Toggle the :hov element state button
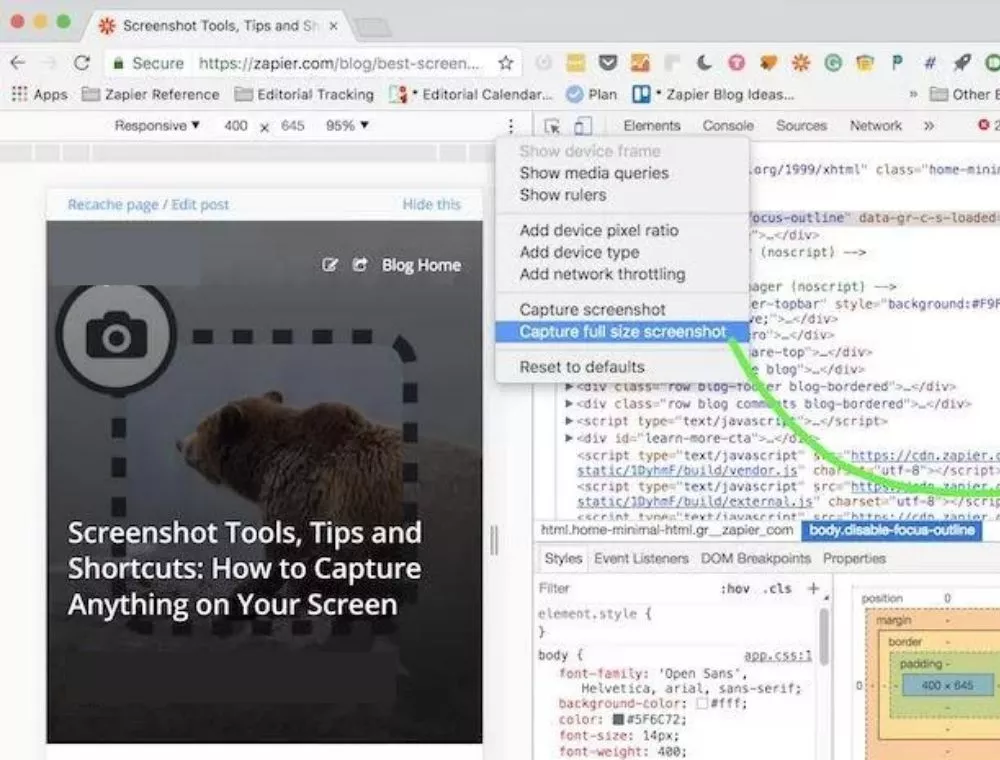The image size is (1000, 760). 735,588
